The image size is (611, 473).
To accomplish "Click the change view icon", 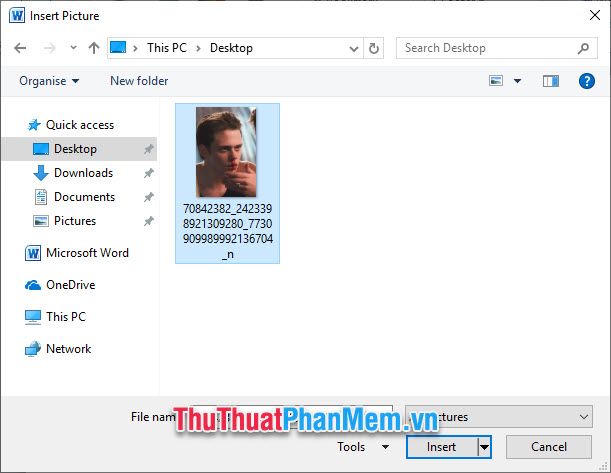I will tap(497, 81).
